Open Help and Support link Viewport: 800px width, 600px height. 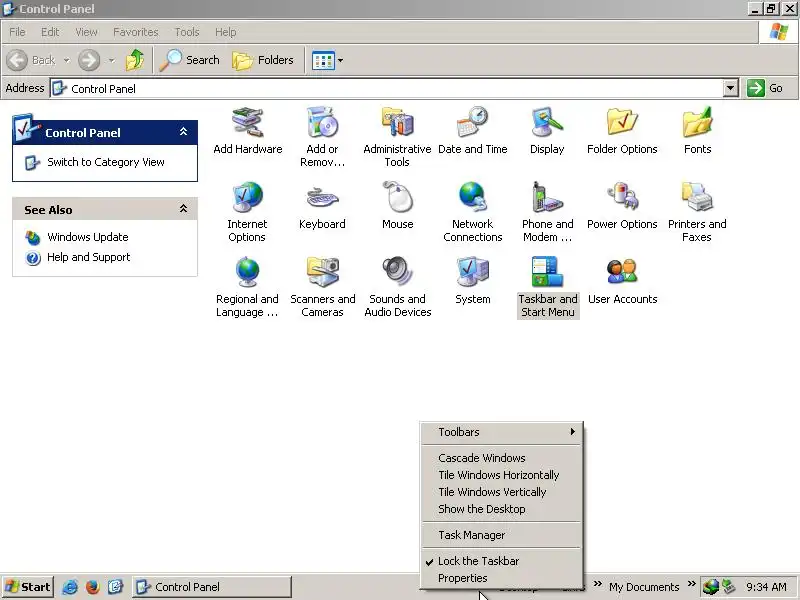(x=88, y=257)
